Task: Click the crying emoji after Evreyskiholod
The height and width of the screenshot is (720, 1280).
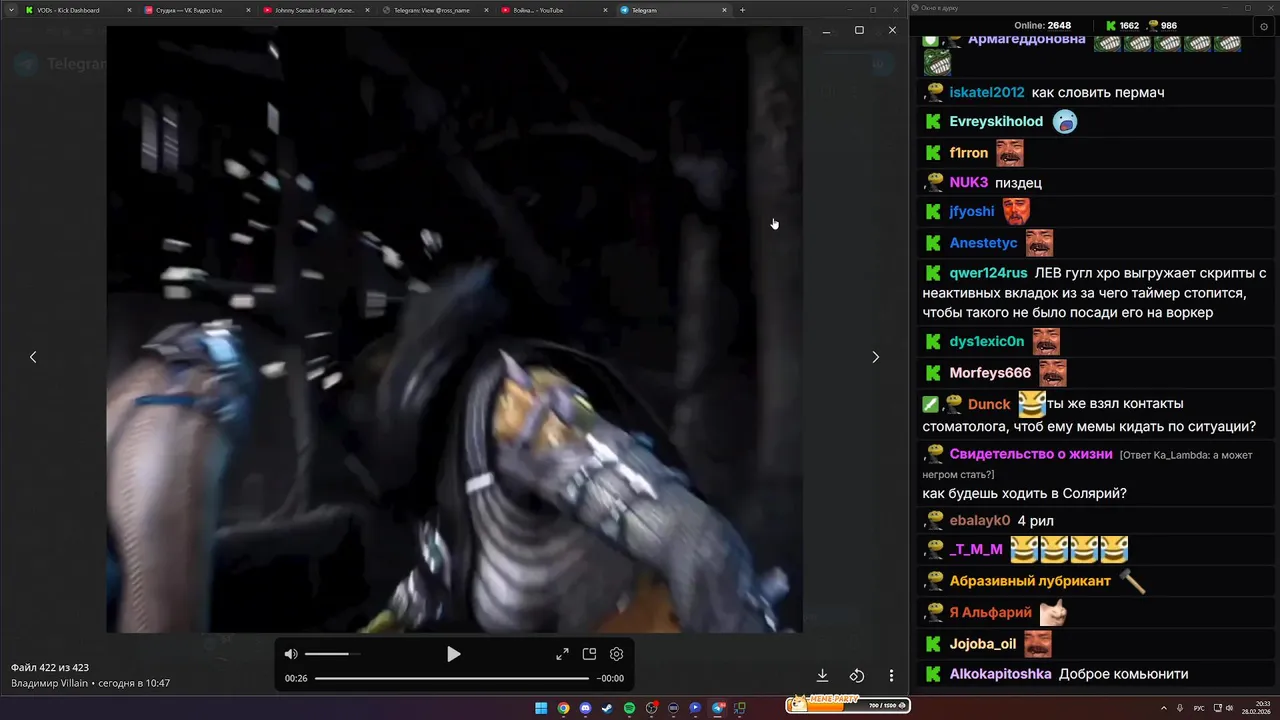Action: click(1065, 121)
